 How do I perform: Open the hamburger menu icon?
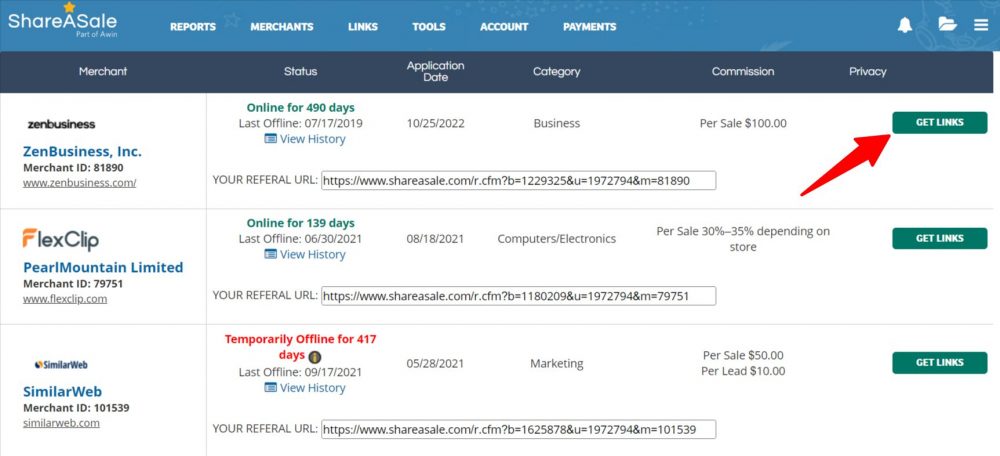(x=981, y=26)
